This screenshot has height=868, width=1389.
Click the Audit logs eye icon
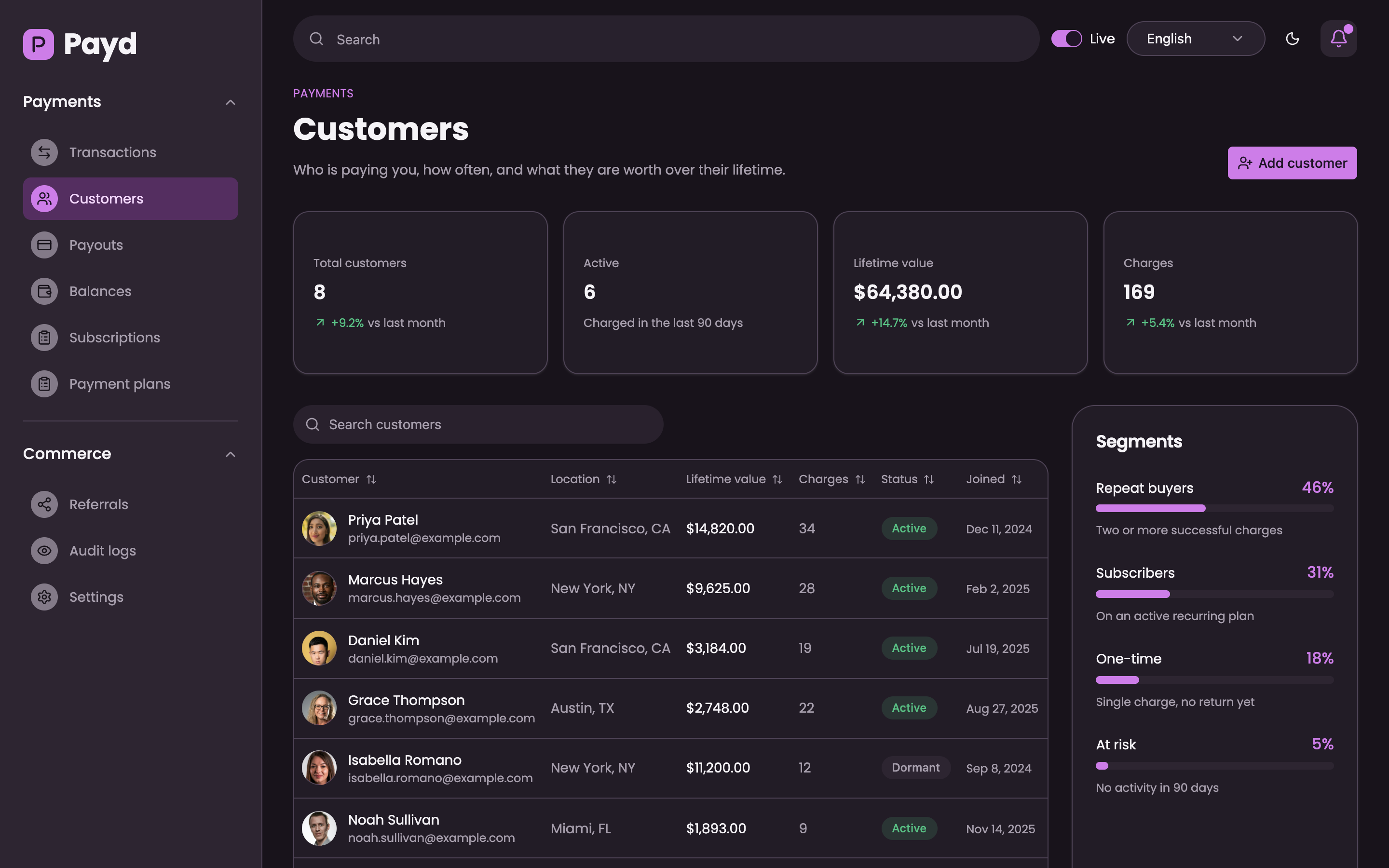[44, 551]
